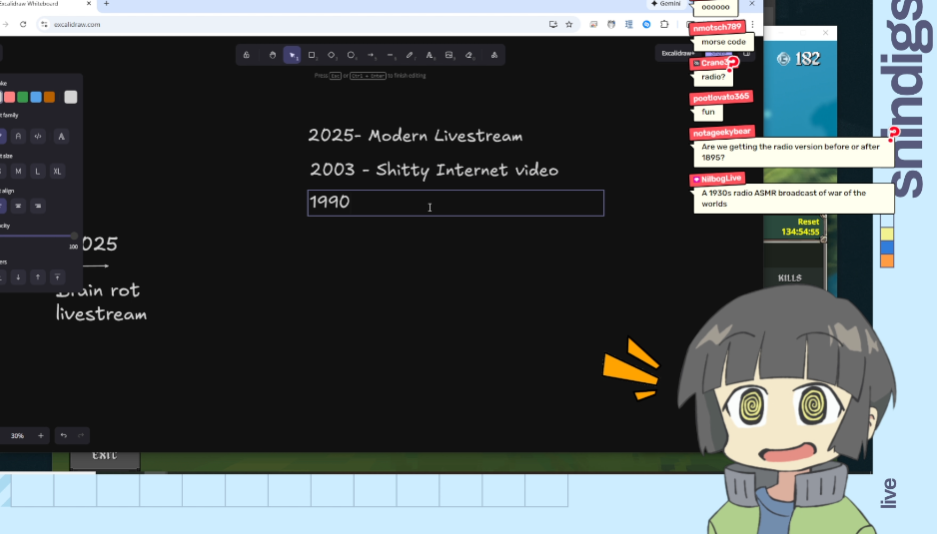Select the Hand panning tool
This screenshot has height=534, width=937.
click(272, 55)
